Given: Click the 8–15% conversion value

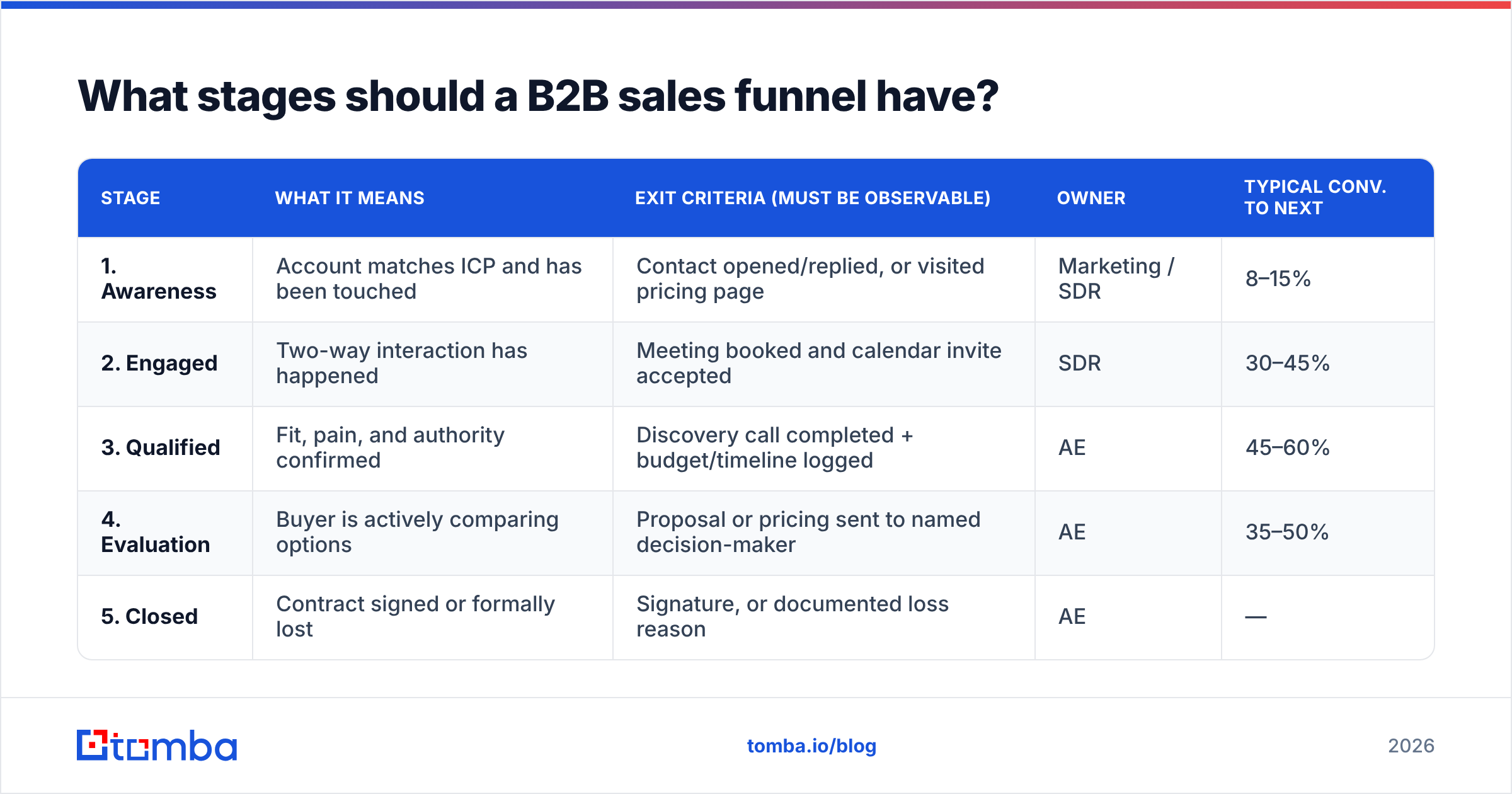Looking at the screenshot, I should (1278, 279).
